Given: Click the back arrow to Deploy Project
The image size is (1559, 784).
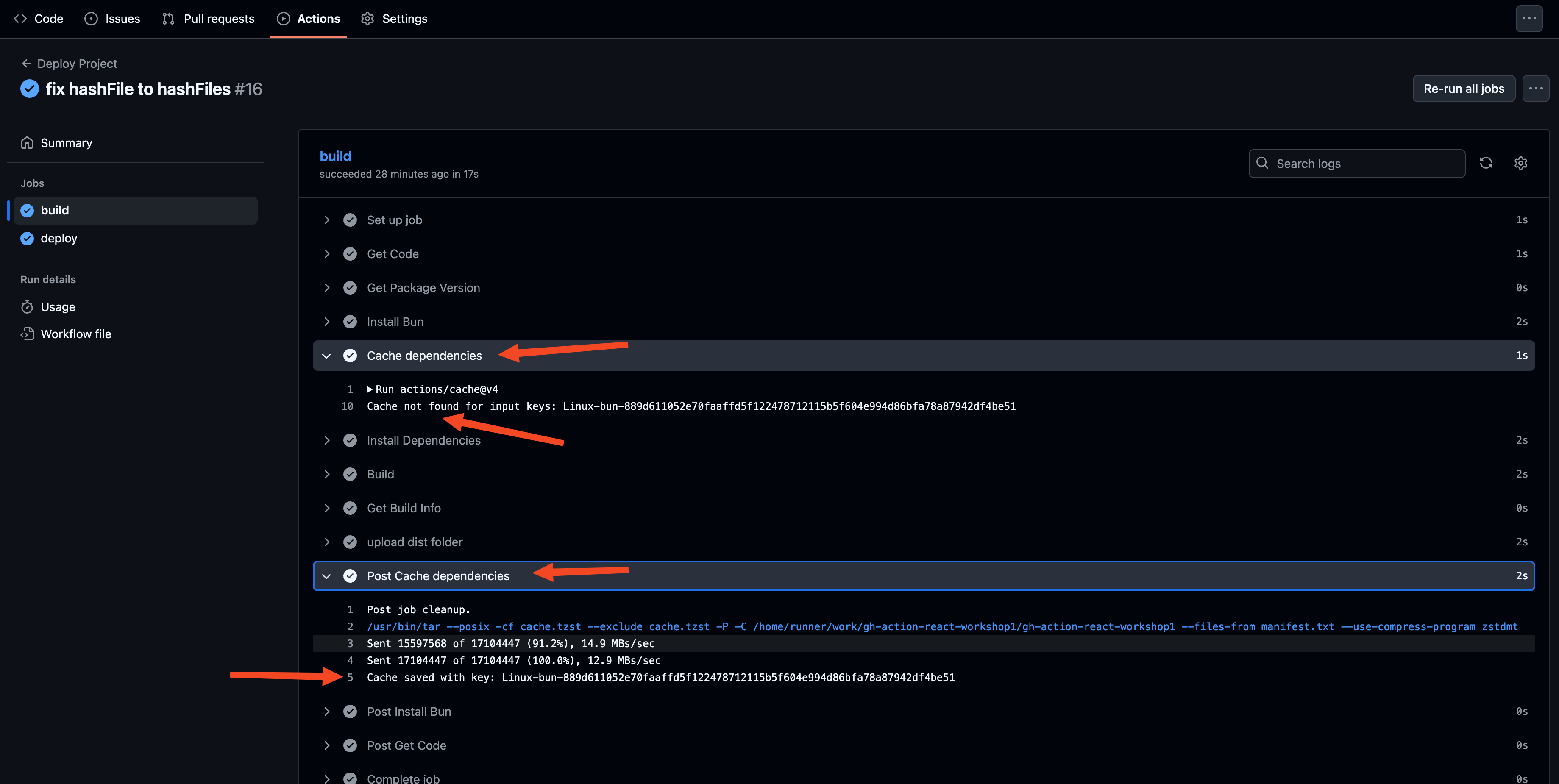Looking at the screenshot, I should [26, 64].
